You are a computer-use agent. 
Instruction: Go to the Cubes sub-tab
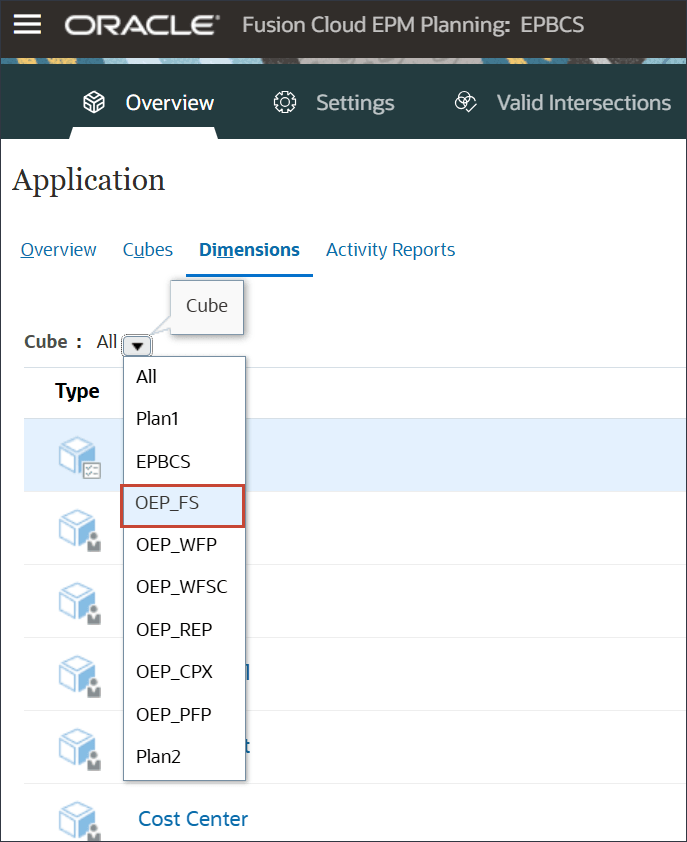[148, 250]
